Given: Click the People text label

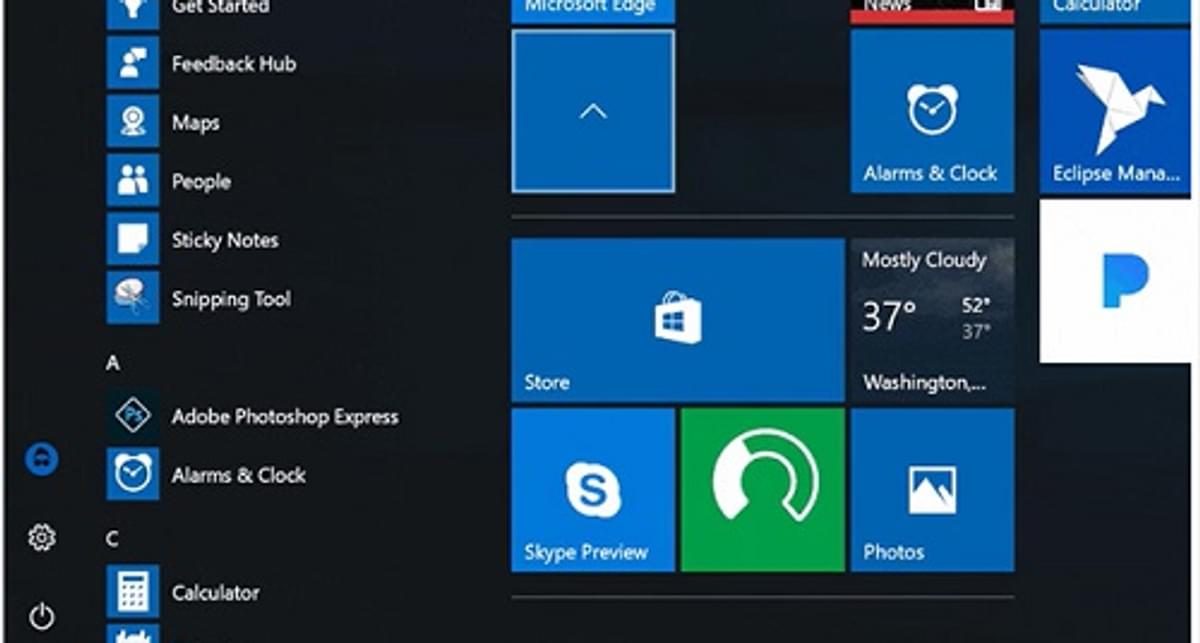Looking at the screenshot, I should point(201,182).
